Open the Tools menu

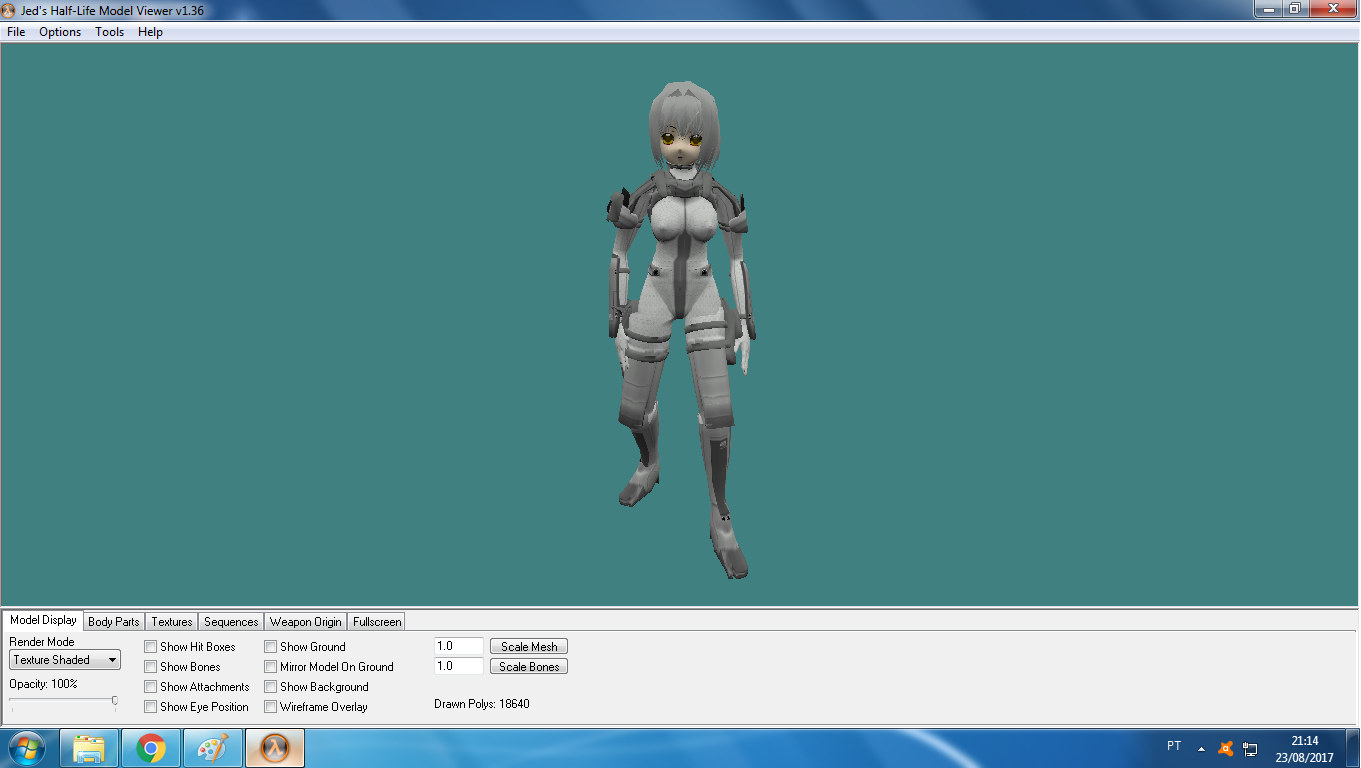pyautogui.click(x=110, y=32)
